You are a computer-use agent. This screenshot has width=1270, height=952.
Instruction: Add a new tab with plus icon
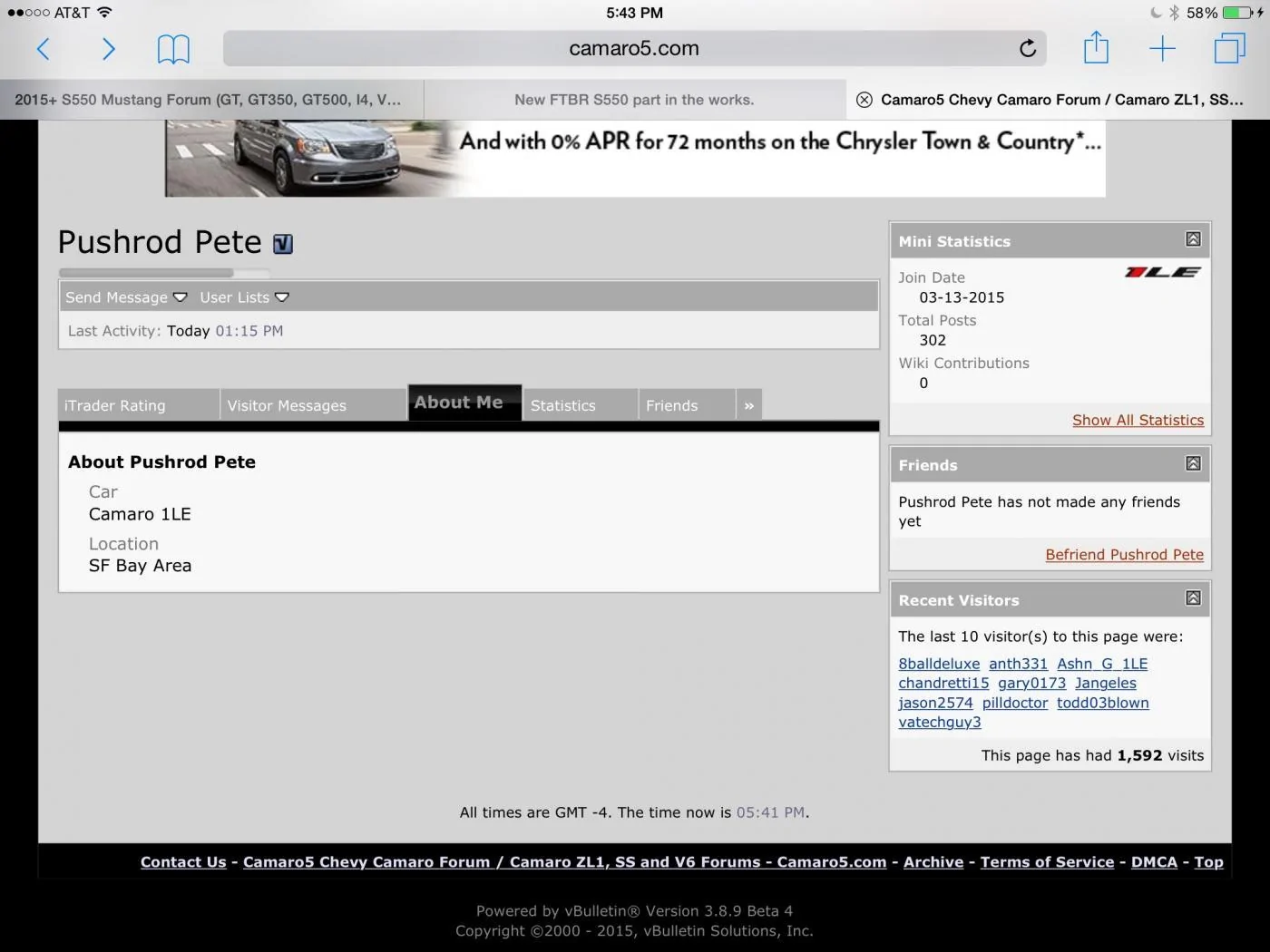(1162, 49)
